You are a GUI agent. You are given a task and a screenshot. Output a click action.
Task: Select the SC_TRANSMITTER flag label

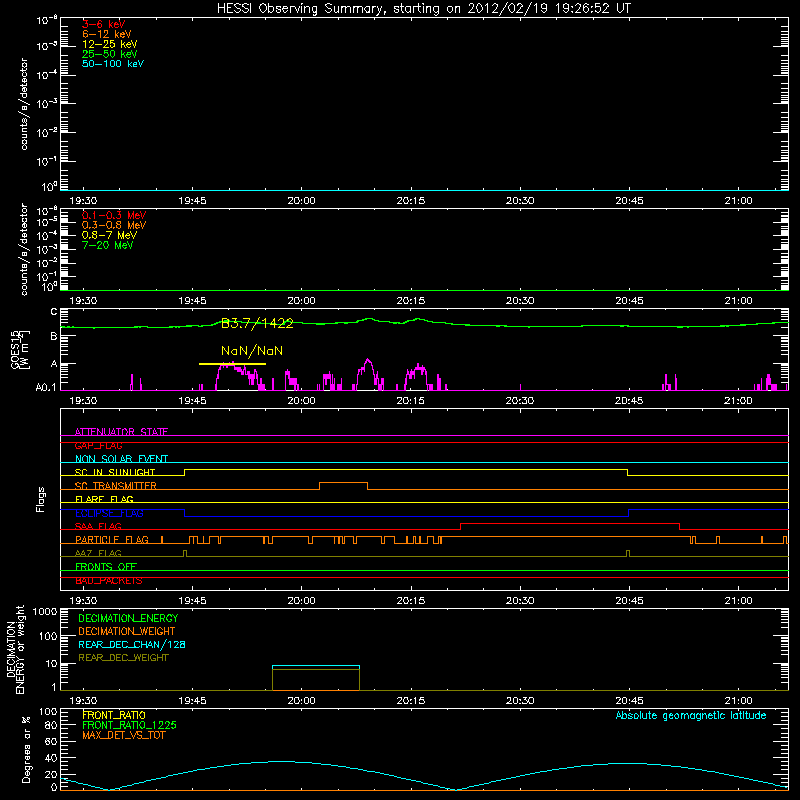click(116, 486)
